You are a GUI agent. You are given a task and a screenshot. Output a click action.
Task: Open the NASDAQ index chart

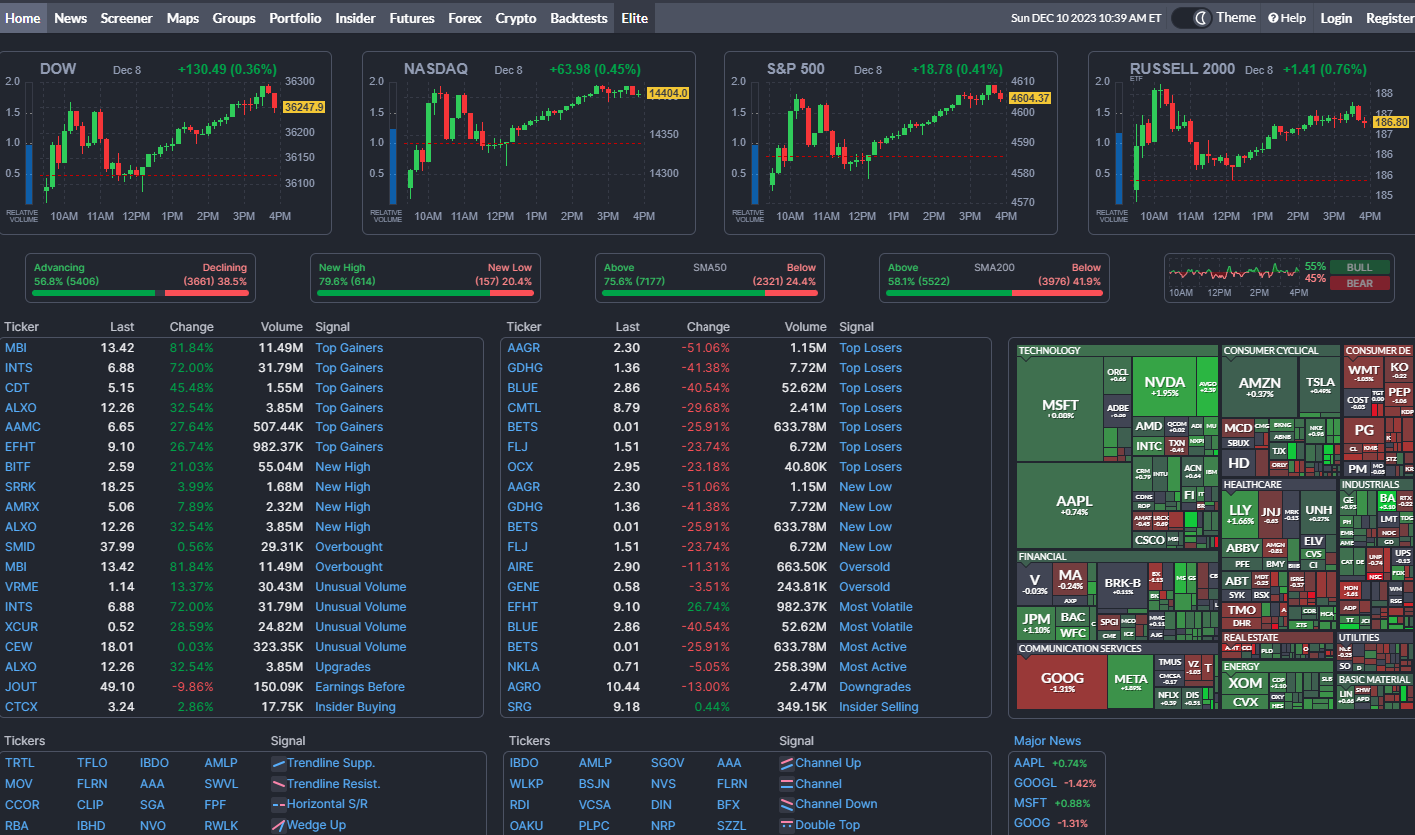pos(529,143)
